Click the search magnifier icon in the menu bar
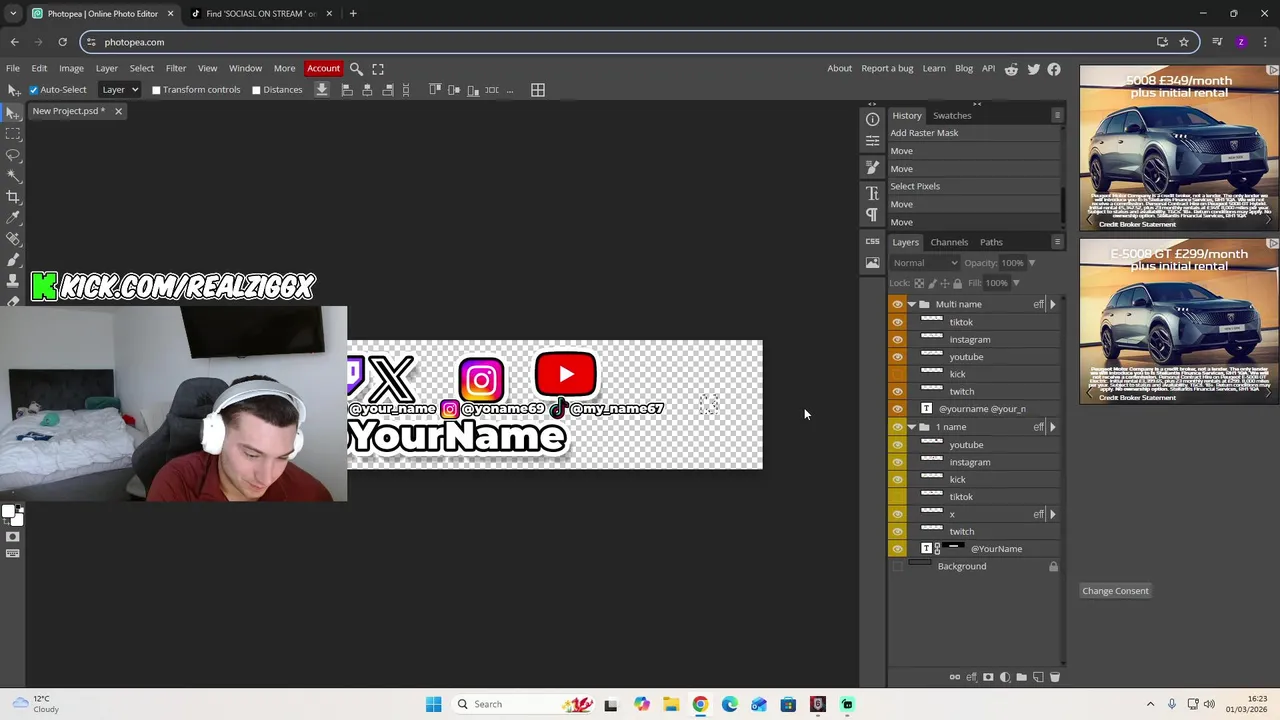 [356, 69]
